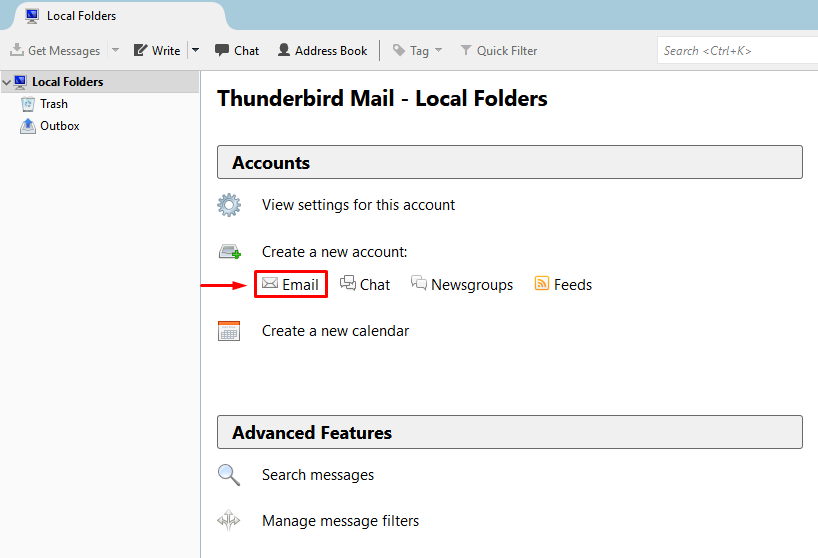The image size is (818, 558).
Task: Click the message filters arrows icon
Action: [228, 520]
